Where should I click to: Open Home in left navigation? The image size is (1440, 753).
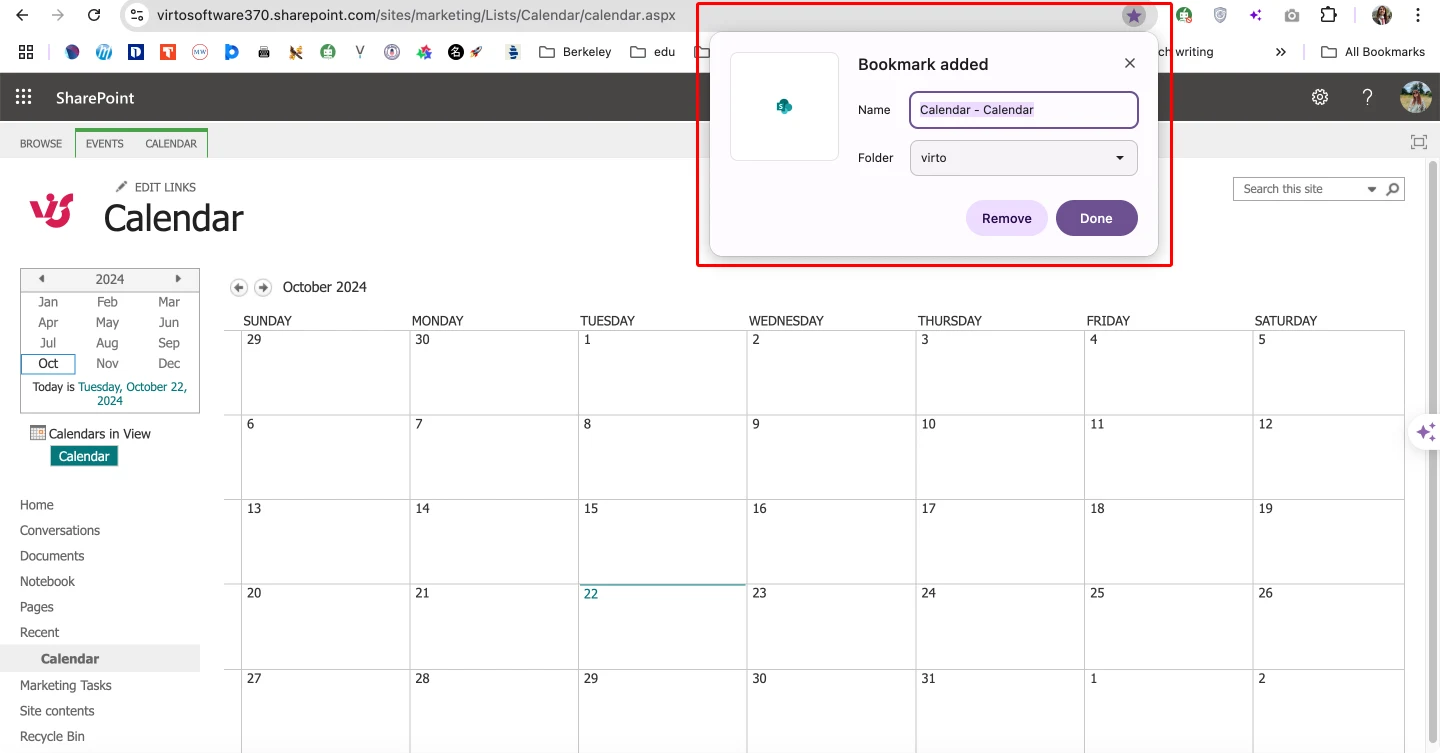click(37, 505)
